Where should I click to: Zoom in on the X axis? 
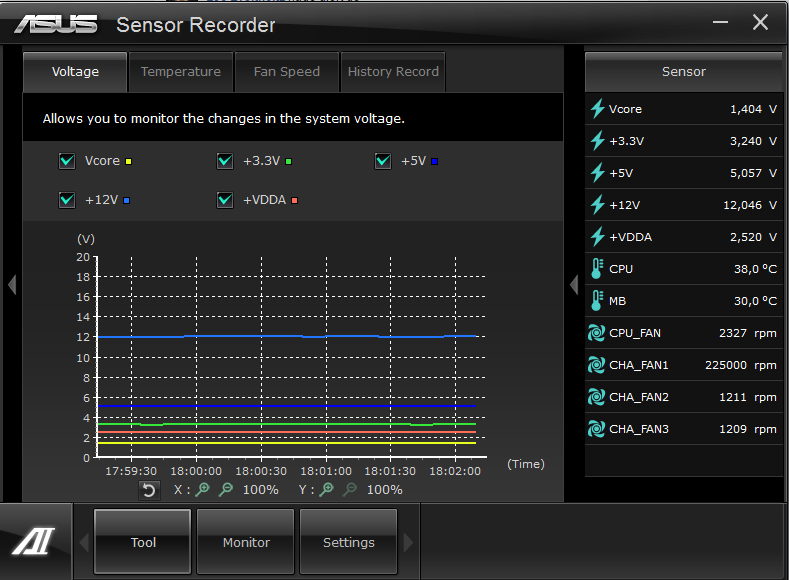(202, 489)
